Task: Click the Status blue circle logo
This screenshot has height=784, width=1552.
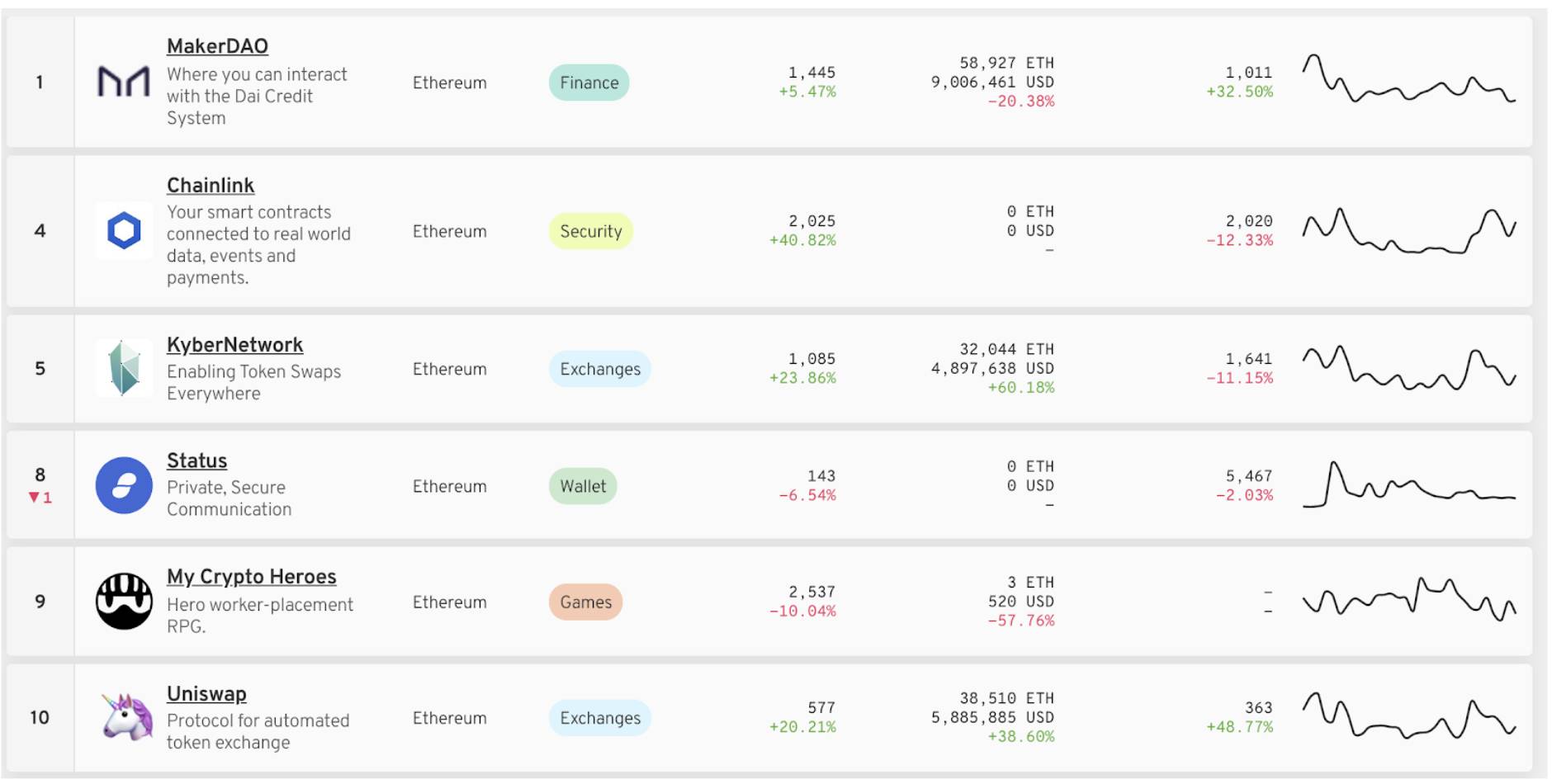Action: (x=124, y=485)
